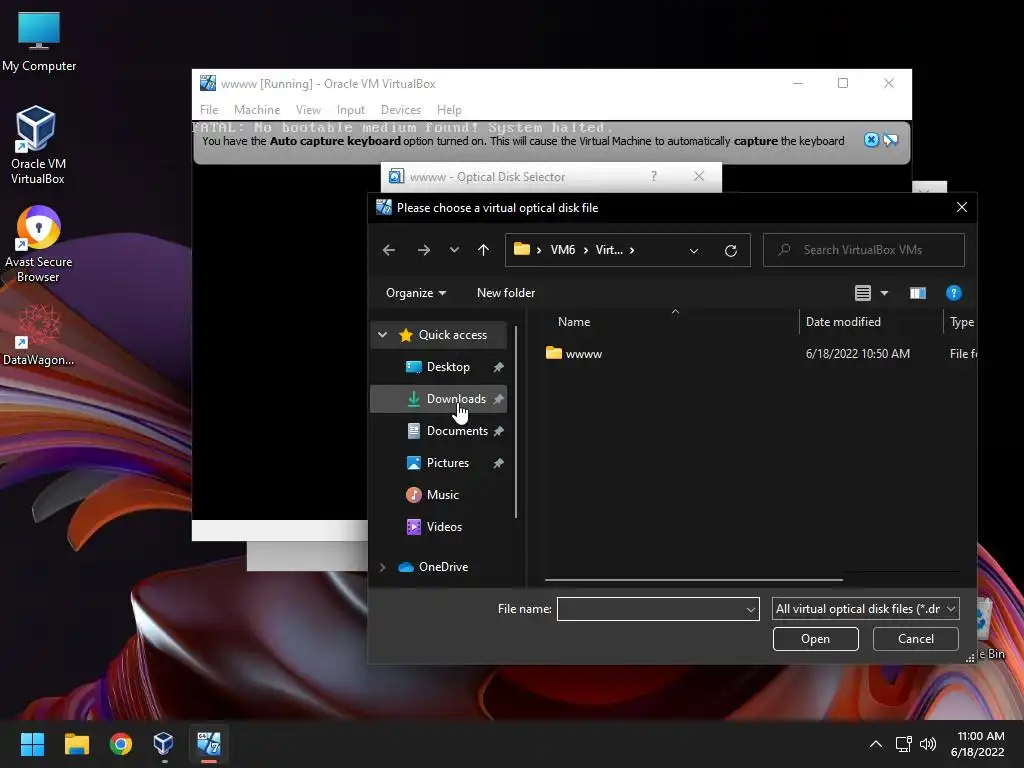Go forward in file dialog navigation
The image size is (1024, 768).
click(x=424, y=250)
